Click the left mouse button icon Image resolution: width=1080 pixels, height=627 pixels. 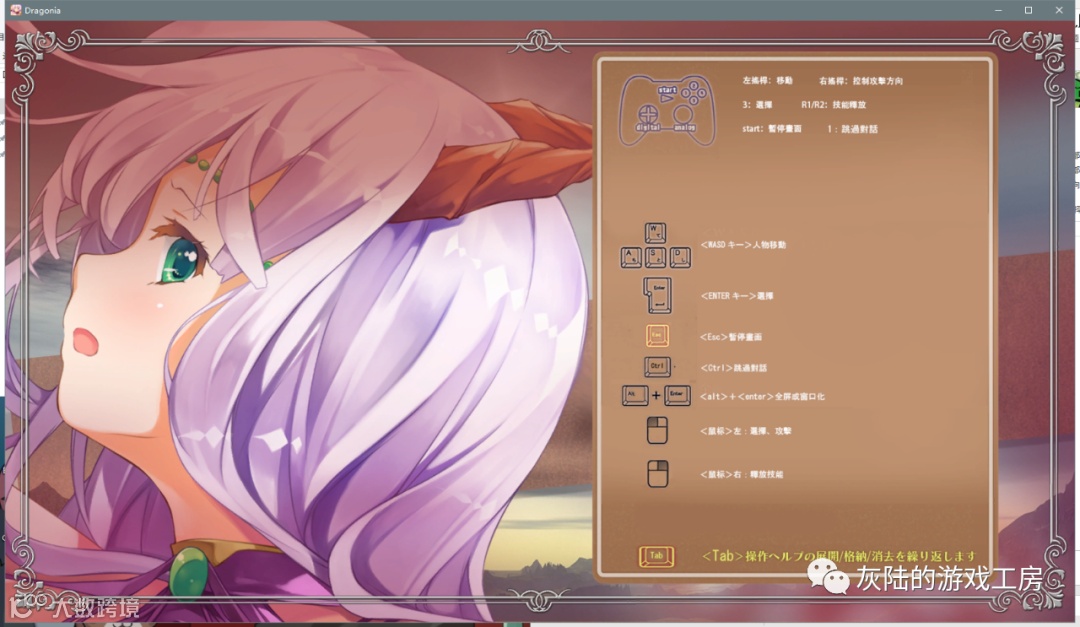(x=657, y=431)
